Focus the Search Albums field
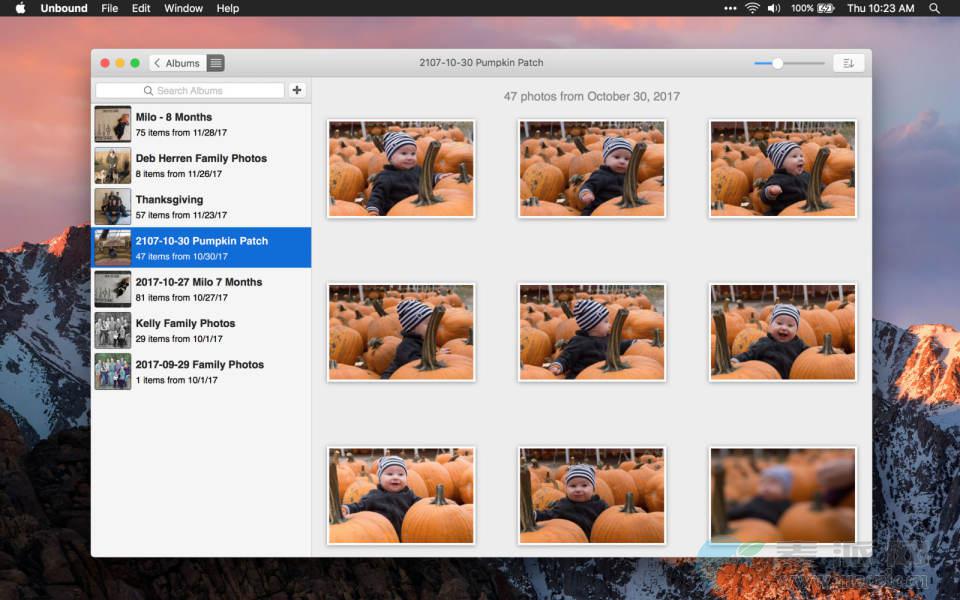Screen dimensions: 960x600 190,90
